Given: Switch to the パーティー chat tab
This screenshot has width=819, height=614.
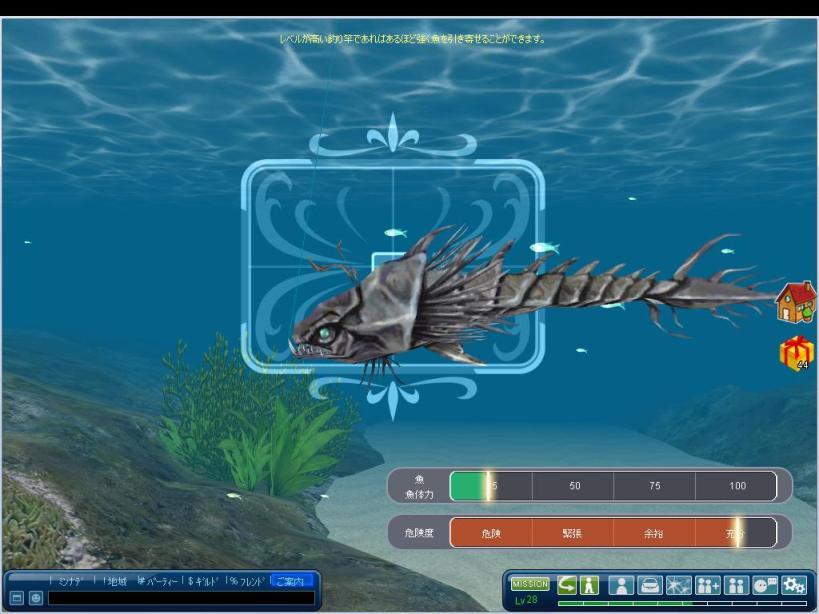Looking at the screenshot, I should [x=159, y=580].
